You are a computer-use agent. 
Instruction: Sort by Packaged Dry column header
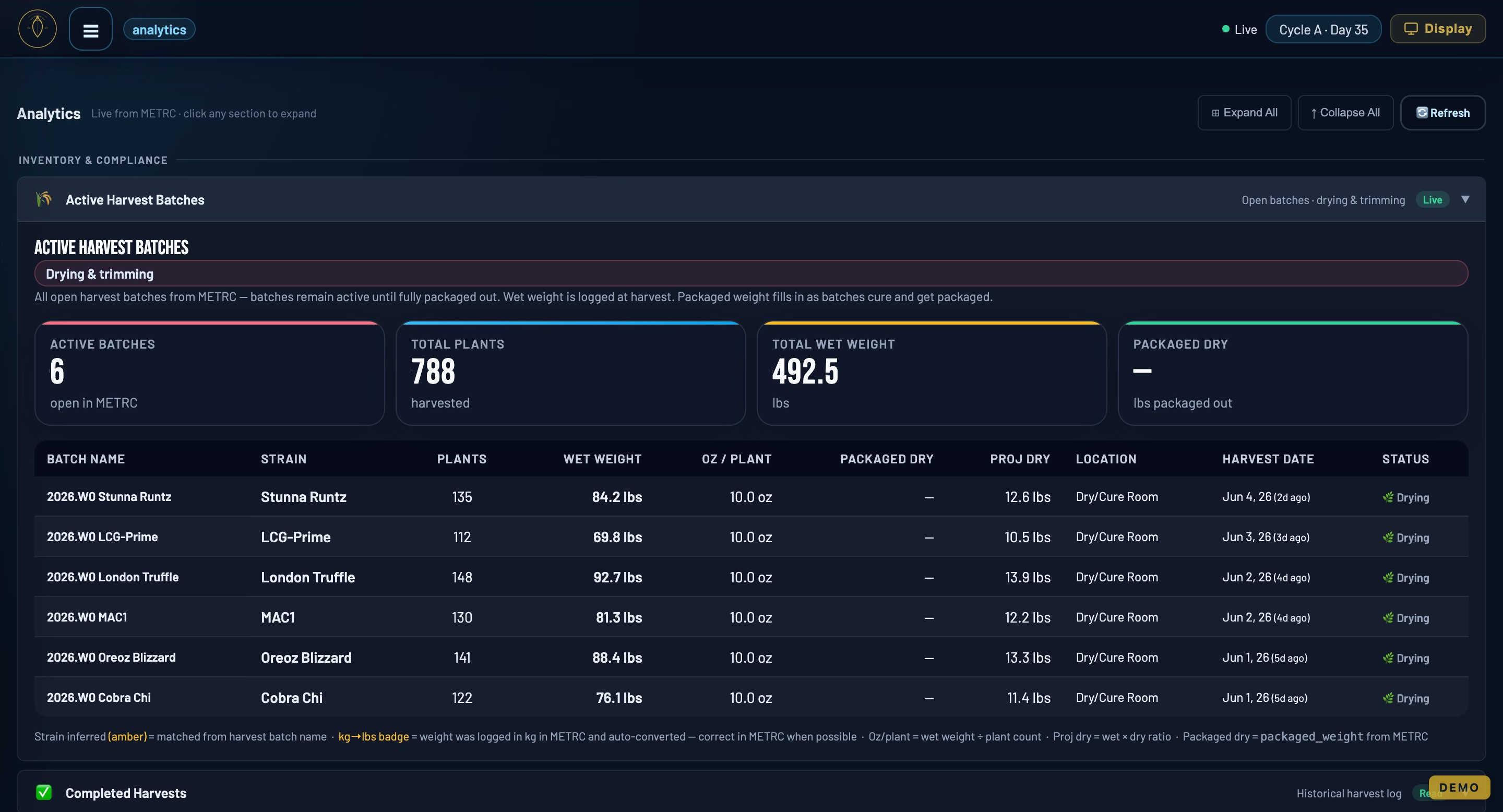pyautogui.click(x=886, y=459)
